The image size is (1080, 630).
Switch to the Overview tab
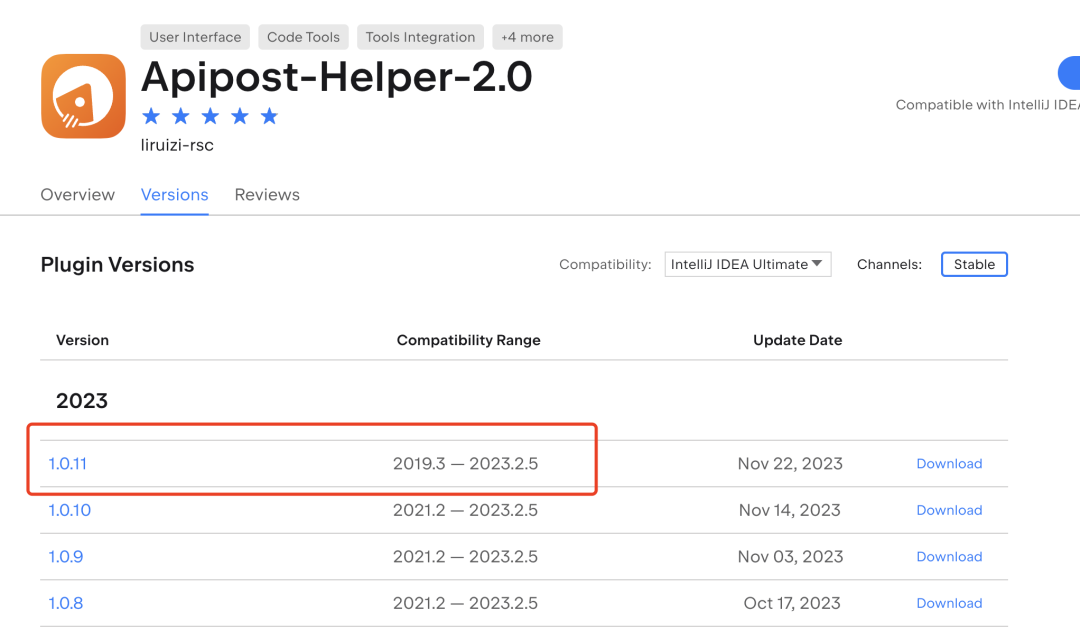pyautogui.click(x=77, y=195)
